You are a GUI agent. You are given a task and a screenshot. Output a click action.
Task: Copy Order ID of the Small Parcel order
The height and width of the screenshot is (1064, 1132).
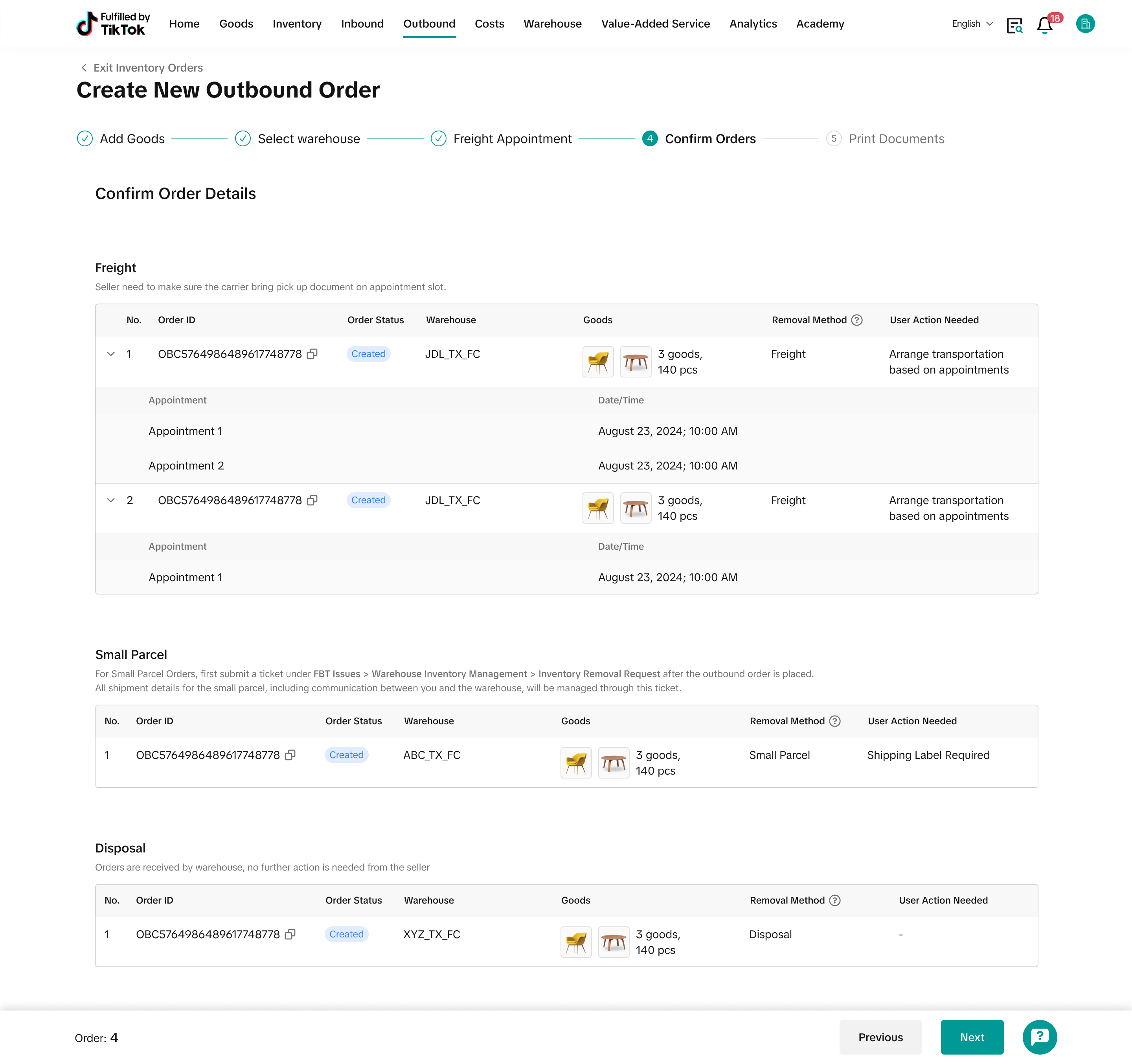[x=290, y=755]
